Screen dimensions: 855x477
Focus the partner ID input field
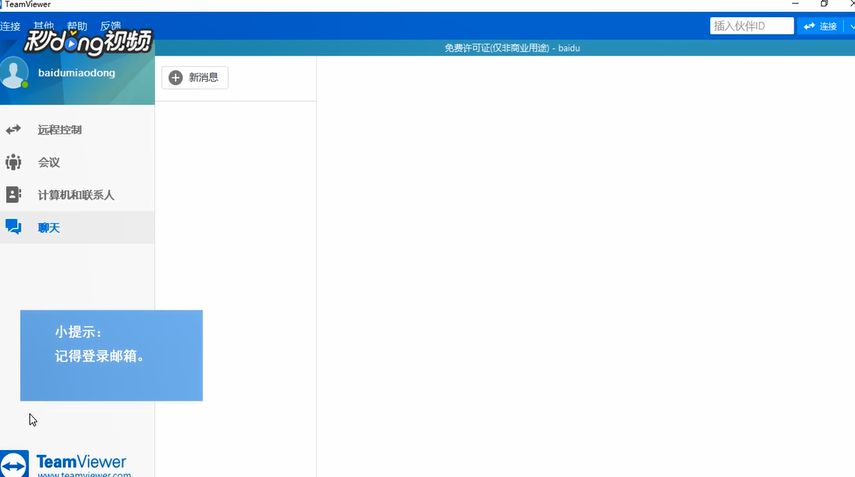coord(752,26)
